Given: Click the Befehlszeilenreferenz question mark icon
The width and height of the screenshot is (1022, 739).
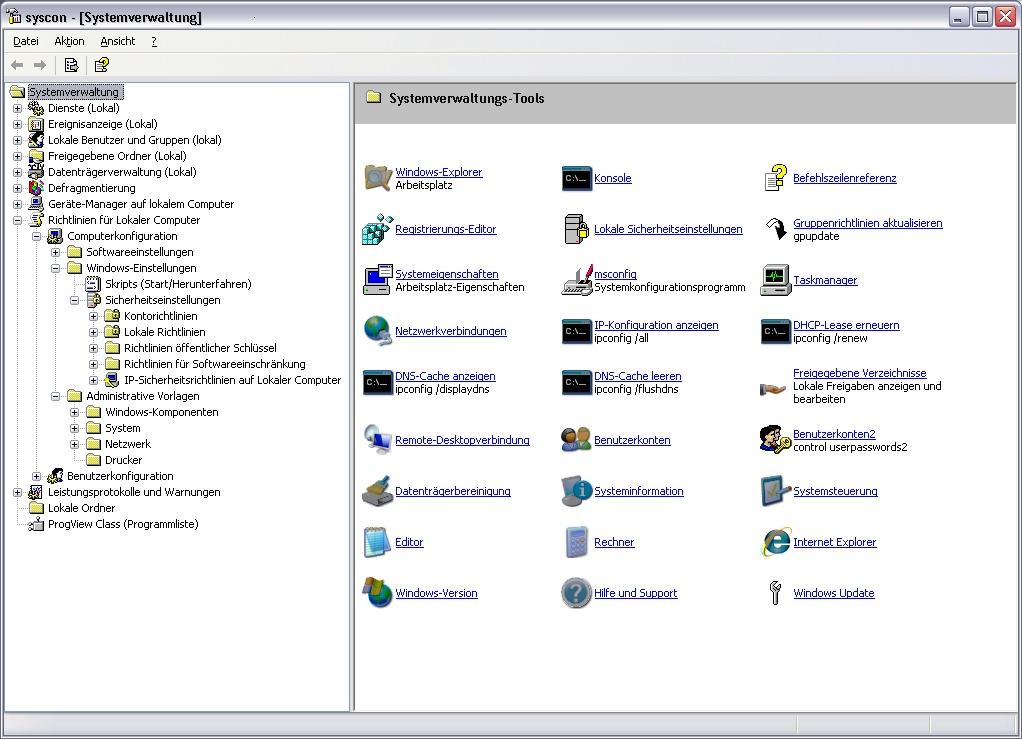Looking at the screenshot, I should 775,178.
